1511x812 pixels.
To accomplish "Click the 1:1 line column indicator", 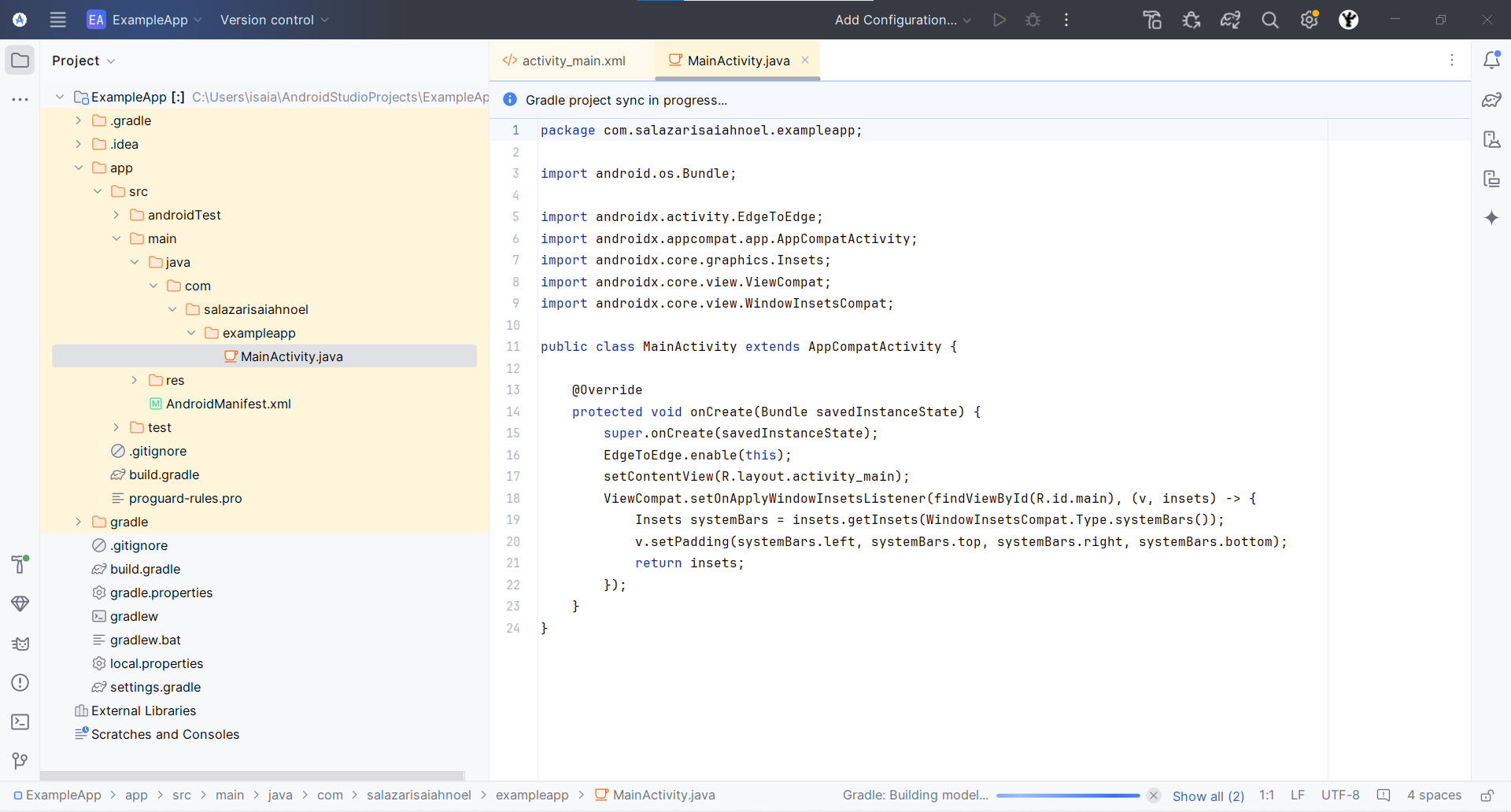I will click(1266, 795).
